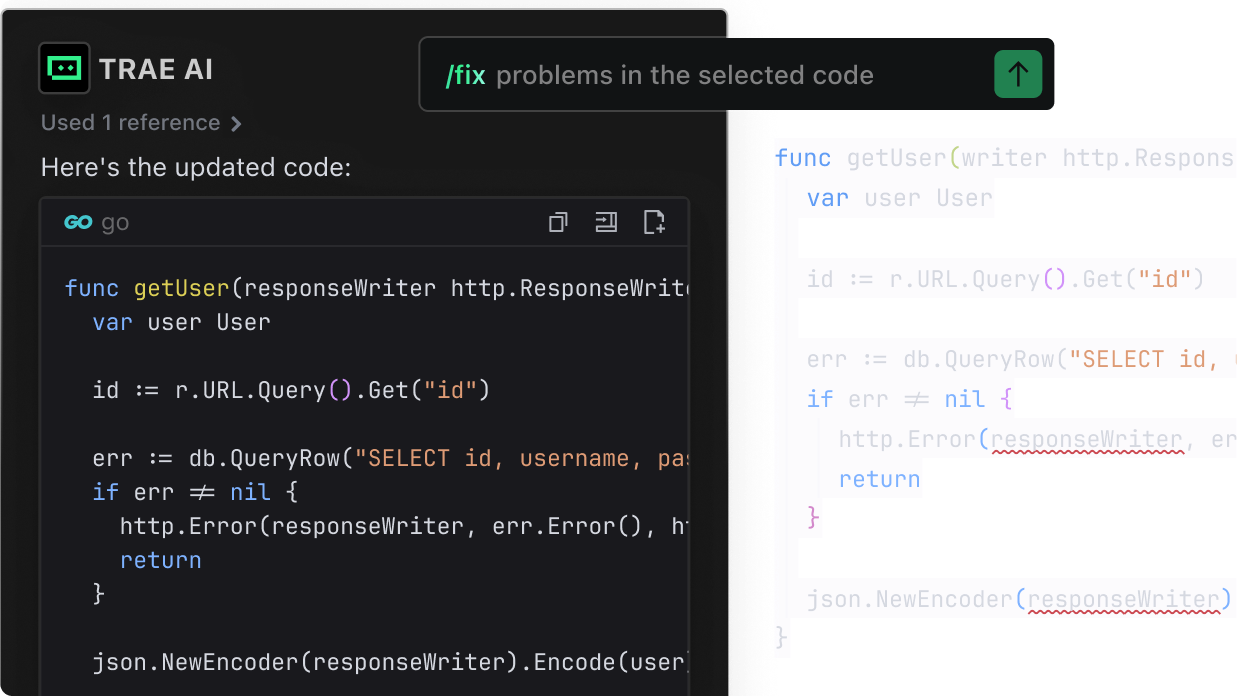Add the code to a new file icon
This screenshot has width=1237, height=696.
click(x=654, y=222)
